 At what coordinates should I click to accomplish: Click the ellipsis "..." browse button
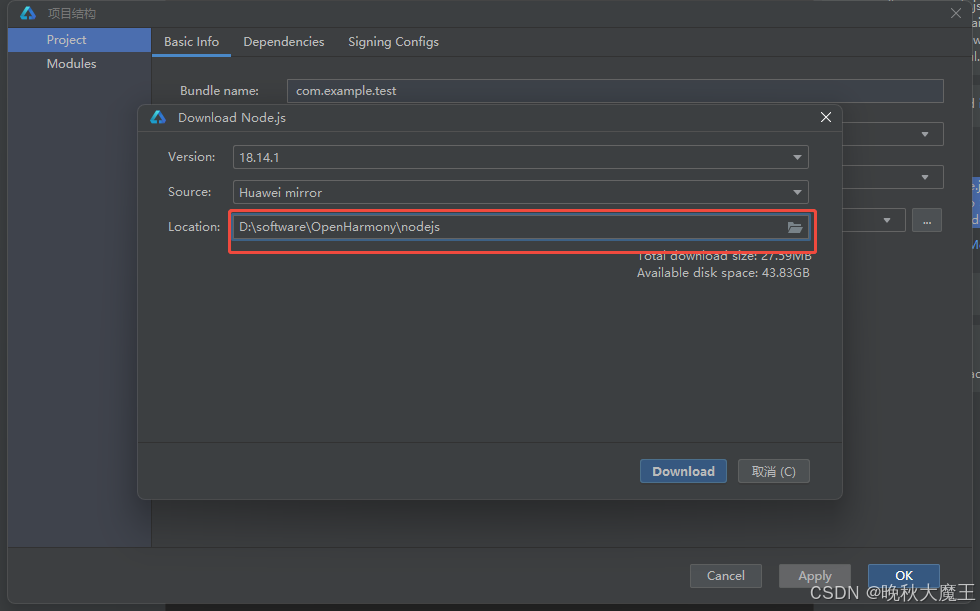pyautogui.click(x=926, y=220)
